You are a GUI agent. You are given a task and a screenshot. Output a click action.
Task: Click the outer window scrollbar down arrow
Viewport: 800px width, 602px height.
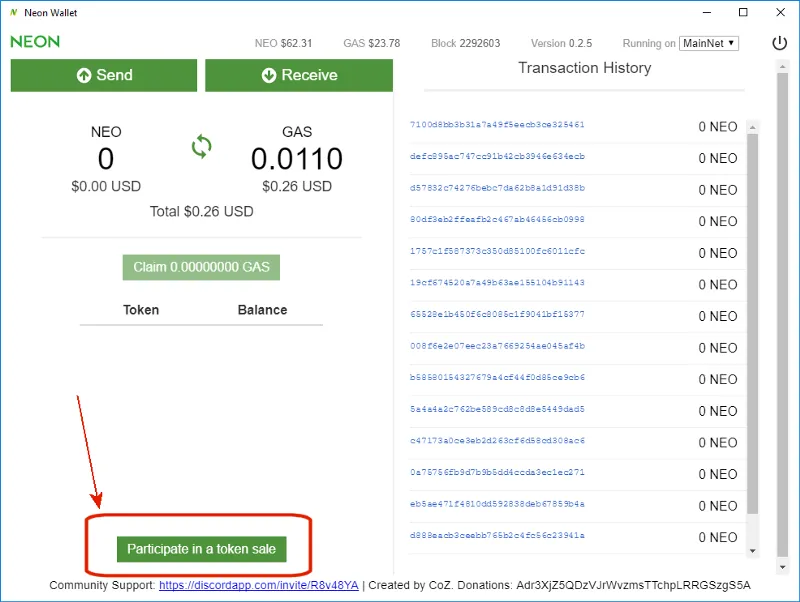coord(783,567)
